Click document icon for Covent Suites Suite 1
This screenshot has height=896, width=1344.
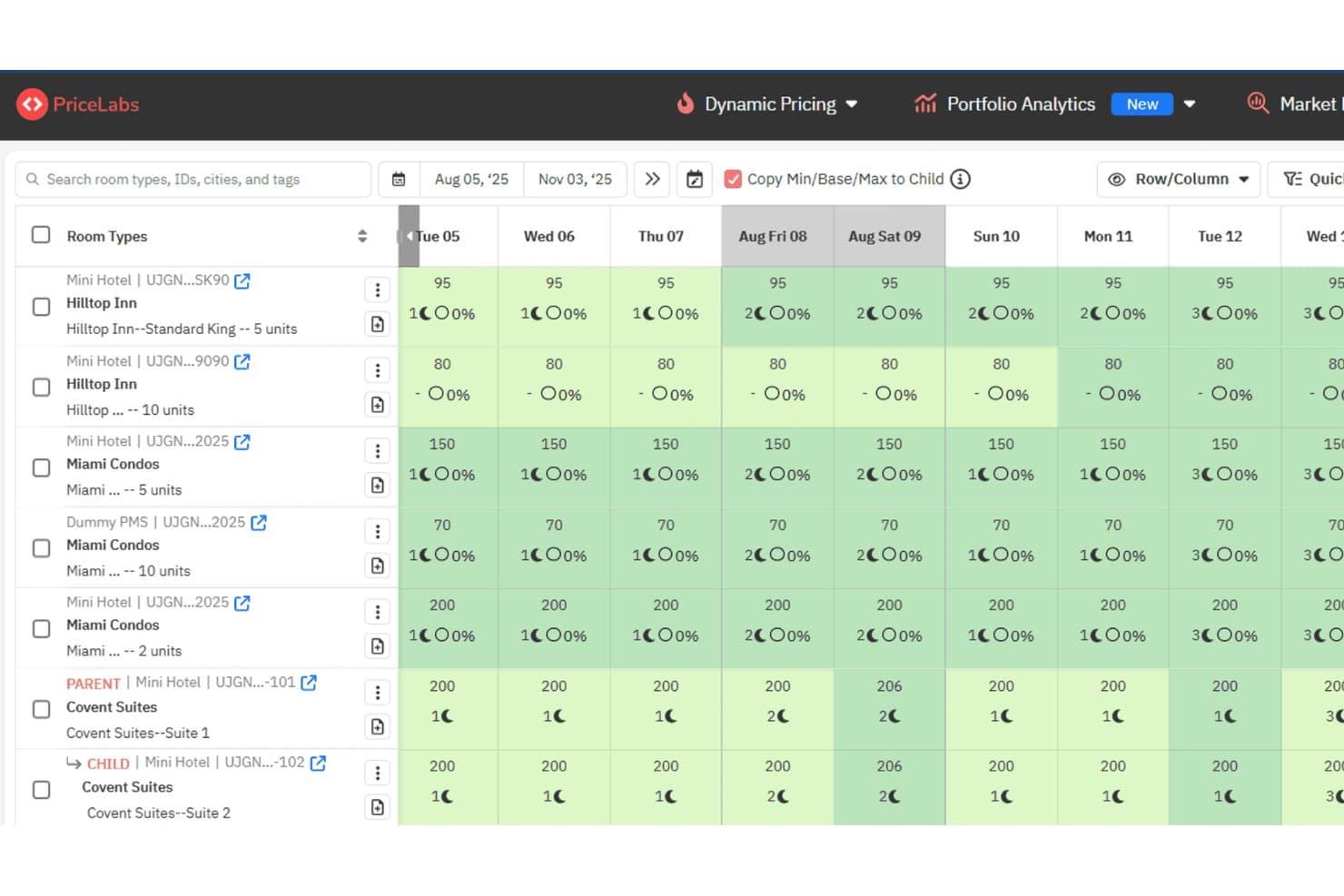(378, 726)
